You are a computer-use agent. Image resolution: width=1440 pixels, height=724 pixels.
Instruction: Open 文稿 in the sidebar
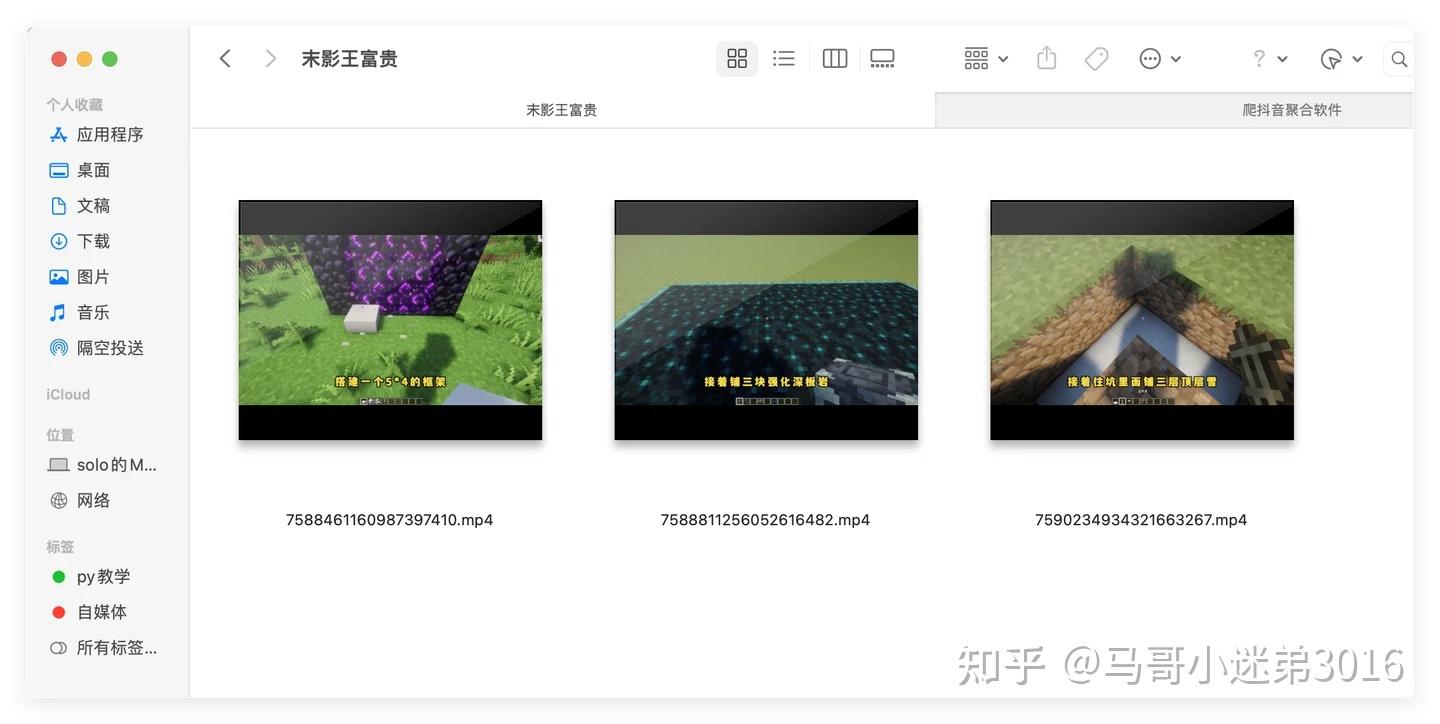[x=93, y=205]
